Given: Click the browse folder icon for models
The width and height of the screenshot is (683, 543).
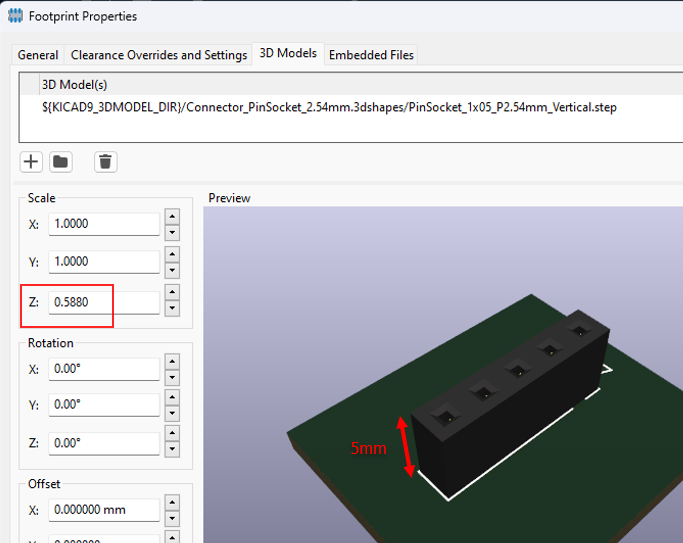Looking at the screenshot, I should [x=61, y=162].
